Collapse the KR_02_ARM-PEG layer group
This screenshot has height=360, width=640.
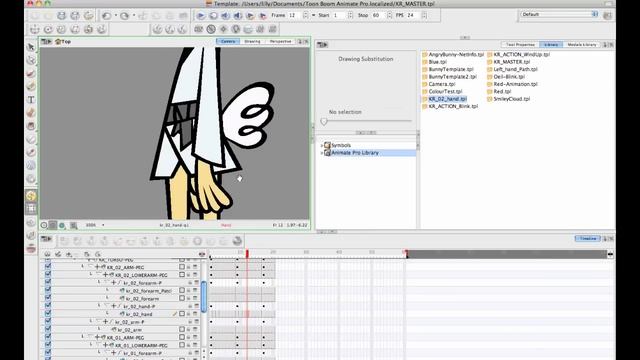click(x=91, y=267)
